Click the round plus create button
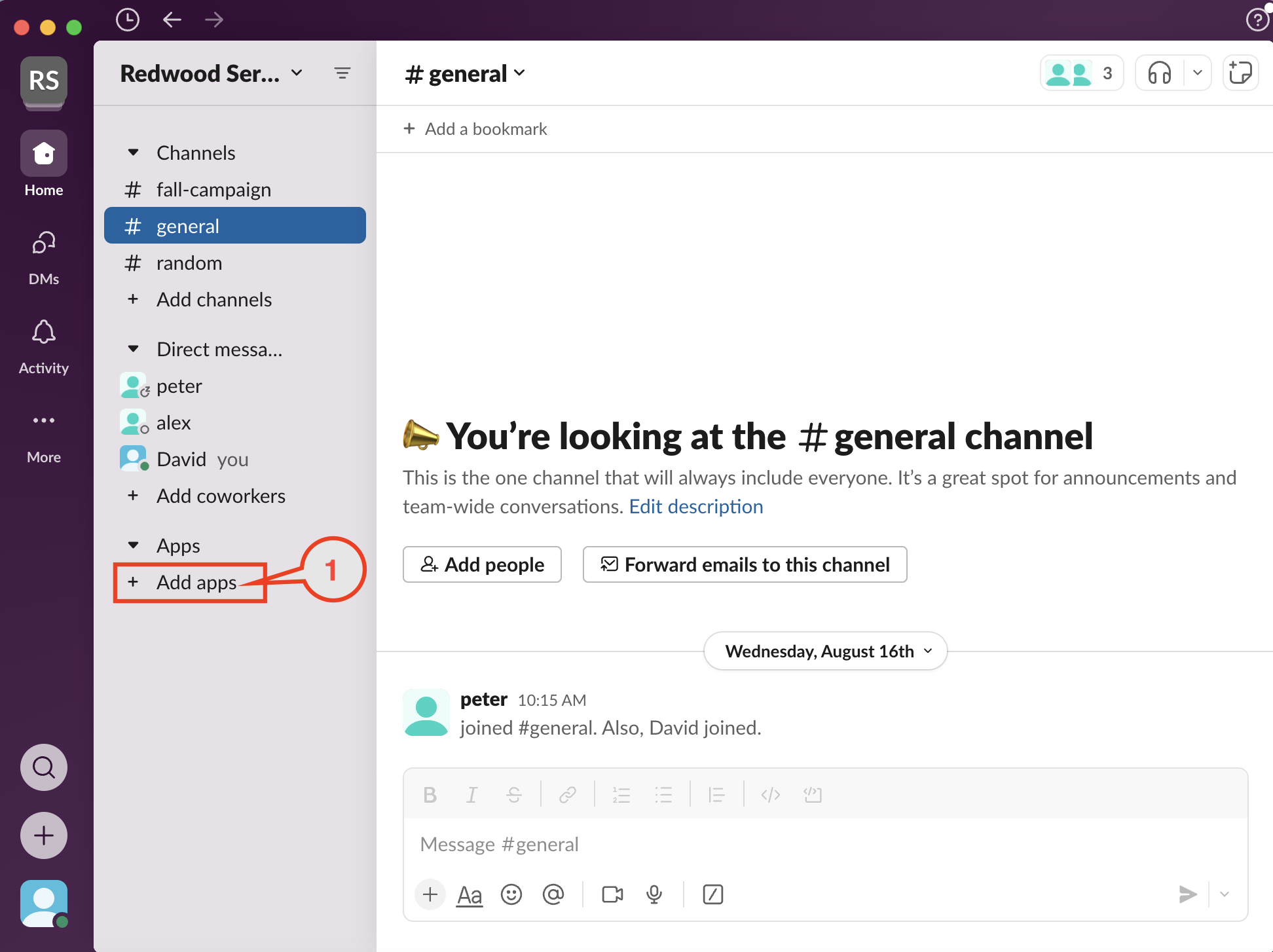Viewport: 1273px width, 952px height. (x=44, y=835)
